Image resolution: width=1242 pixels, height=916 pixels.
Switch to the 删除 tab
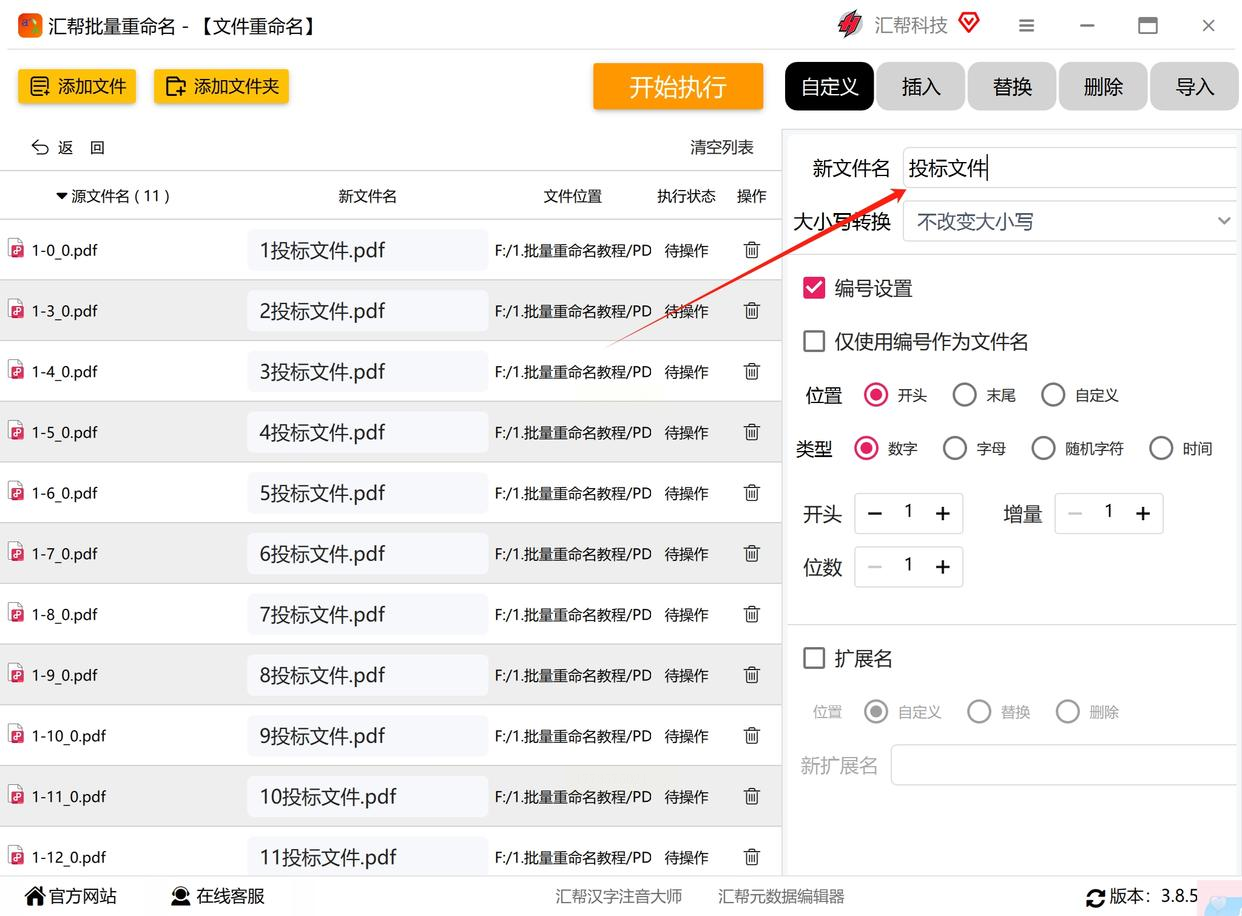pyautogui.click(x=1103, y=86)
